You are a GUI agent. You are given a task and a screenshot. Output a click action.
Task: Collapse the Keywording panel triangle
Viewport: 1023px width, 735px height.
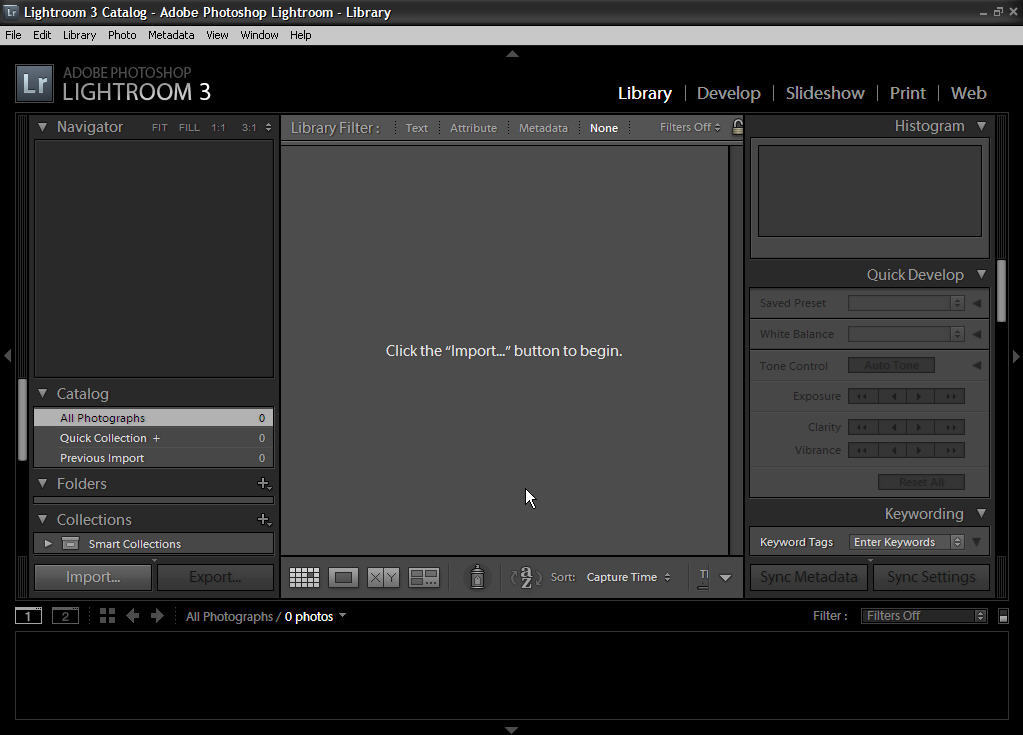pos(981,513)
